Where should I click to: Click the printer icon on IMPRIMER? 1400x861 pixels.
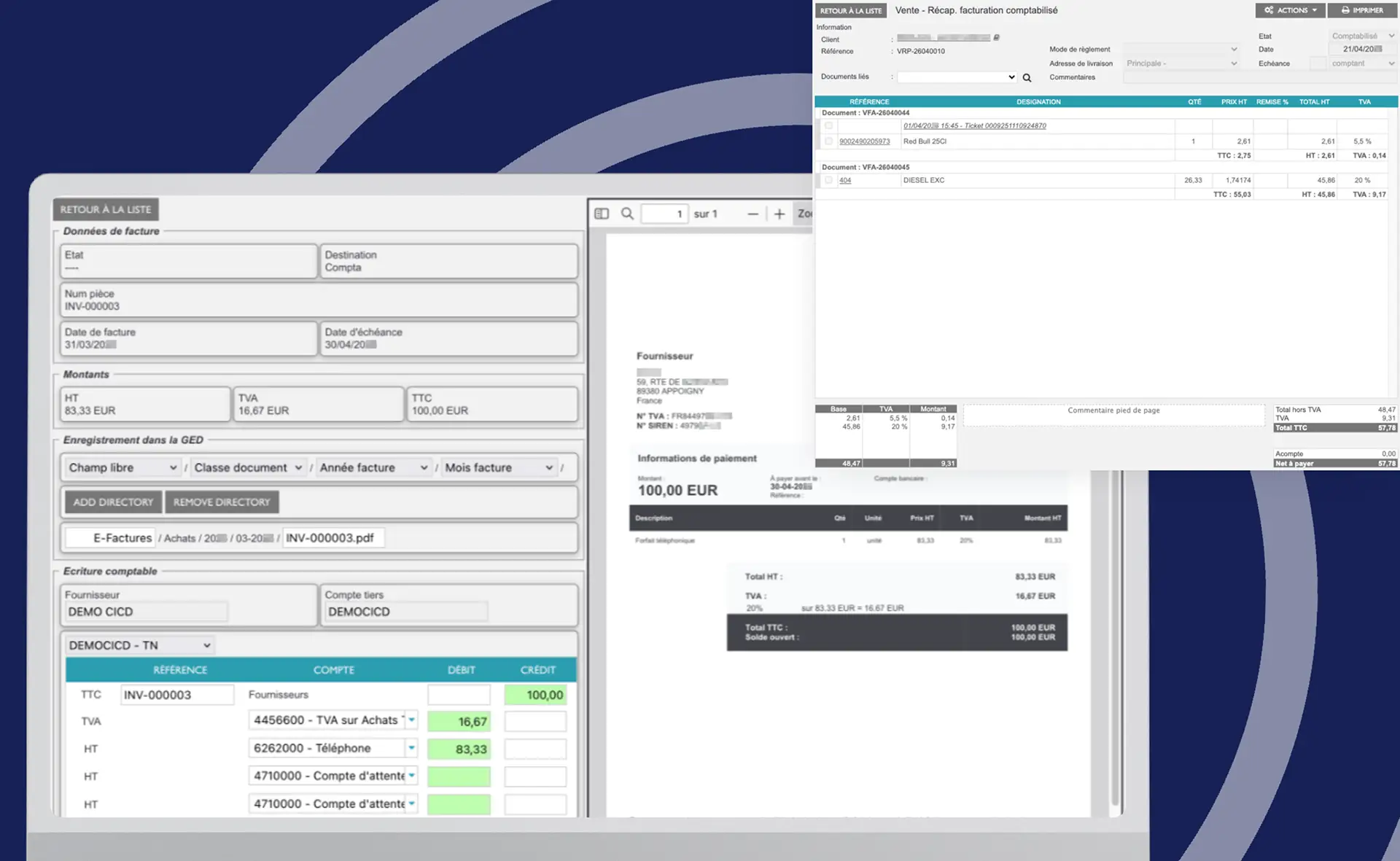click(x=1345, y=10)
